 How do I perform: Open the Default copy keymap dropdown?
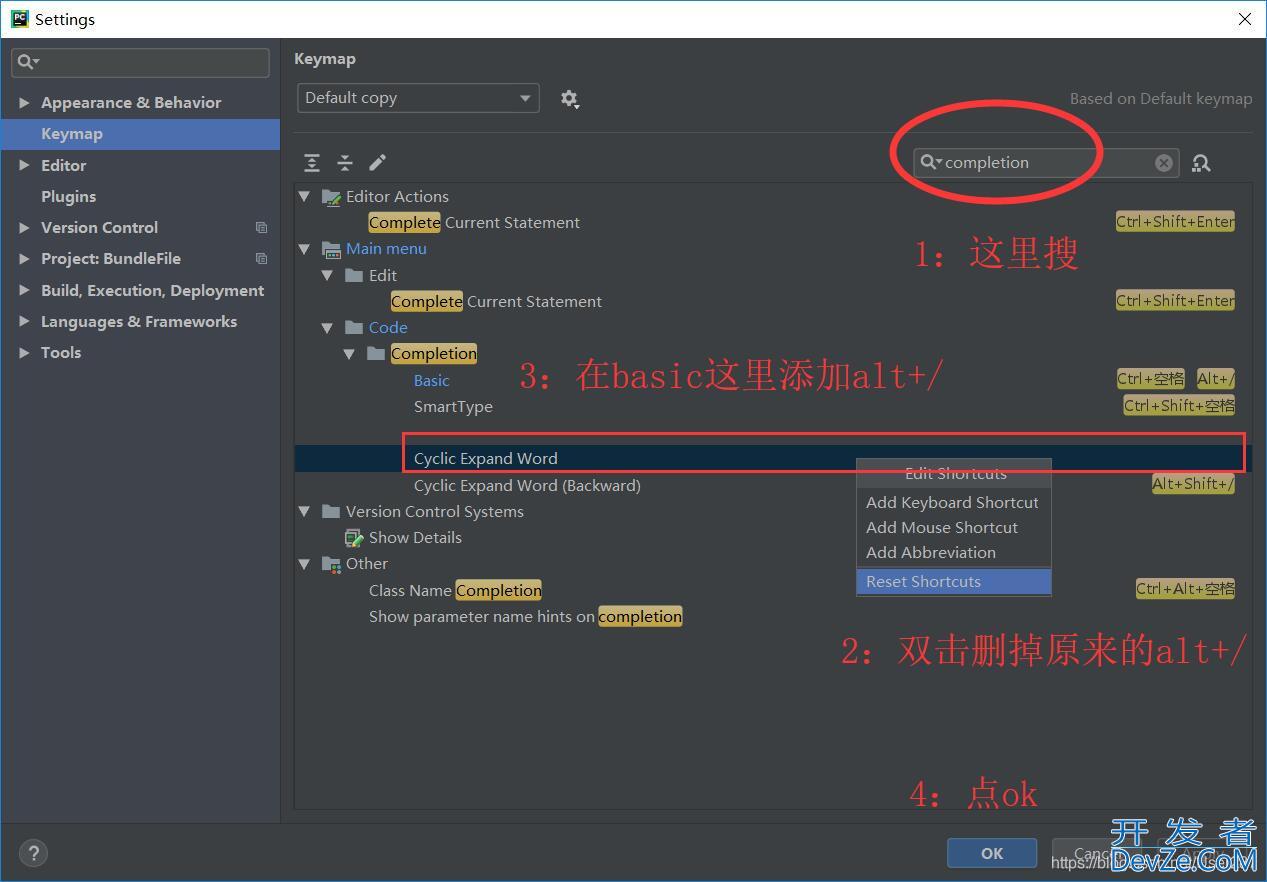tap(418, 98)
